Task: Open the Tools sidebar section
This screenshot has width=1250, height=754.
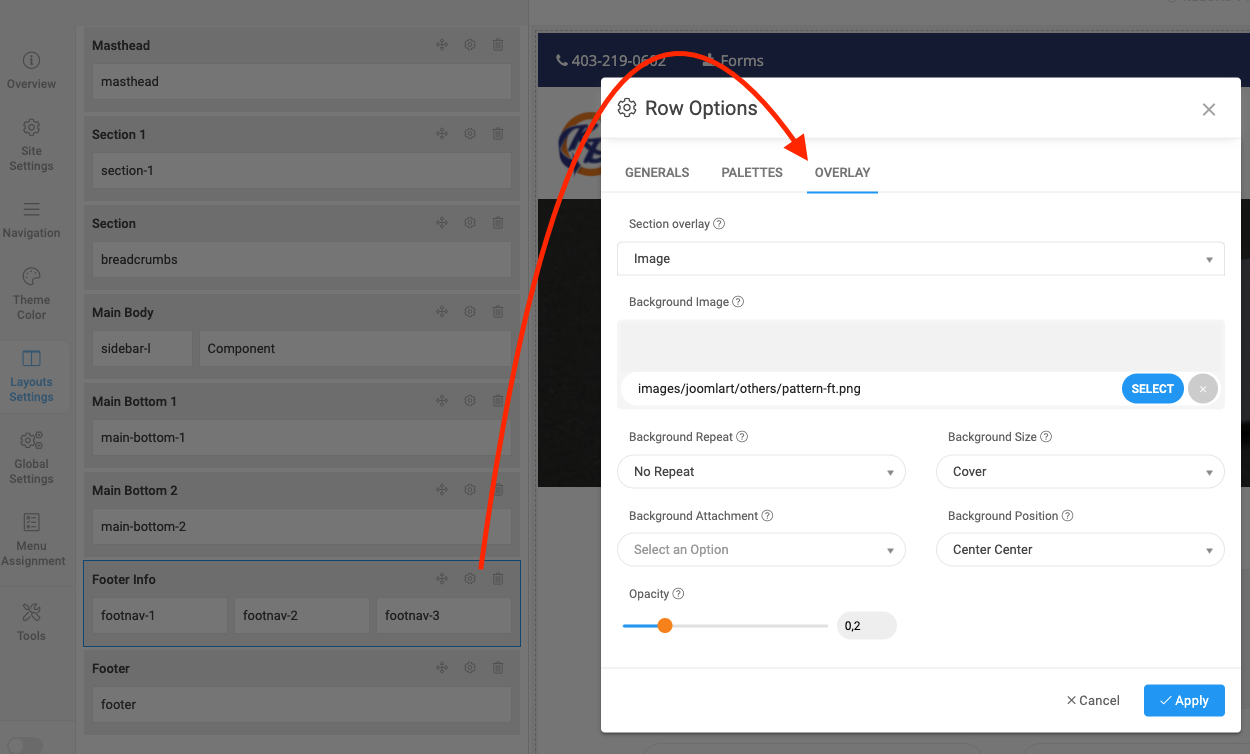Action: pyautogui.click(x=32, y=620)
